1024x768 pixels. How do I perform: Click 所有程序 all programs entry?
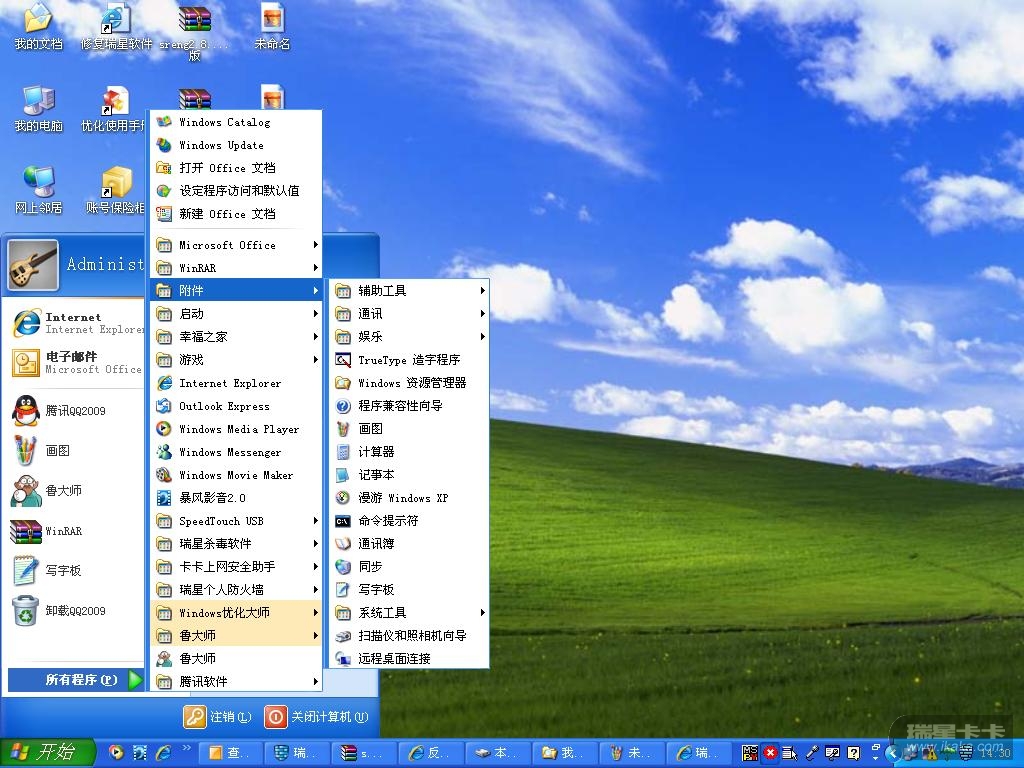click(x=80, y=680)
